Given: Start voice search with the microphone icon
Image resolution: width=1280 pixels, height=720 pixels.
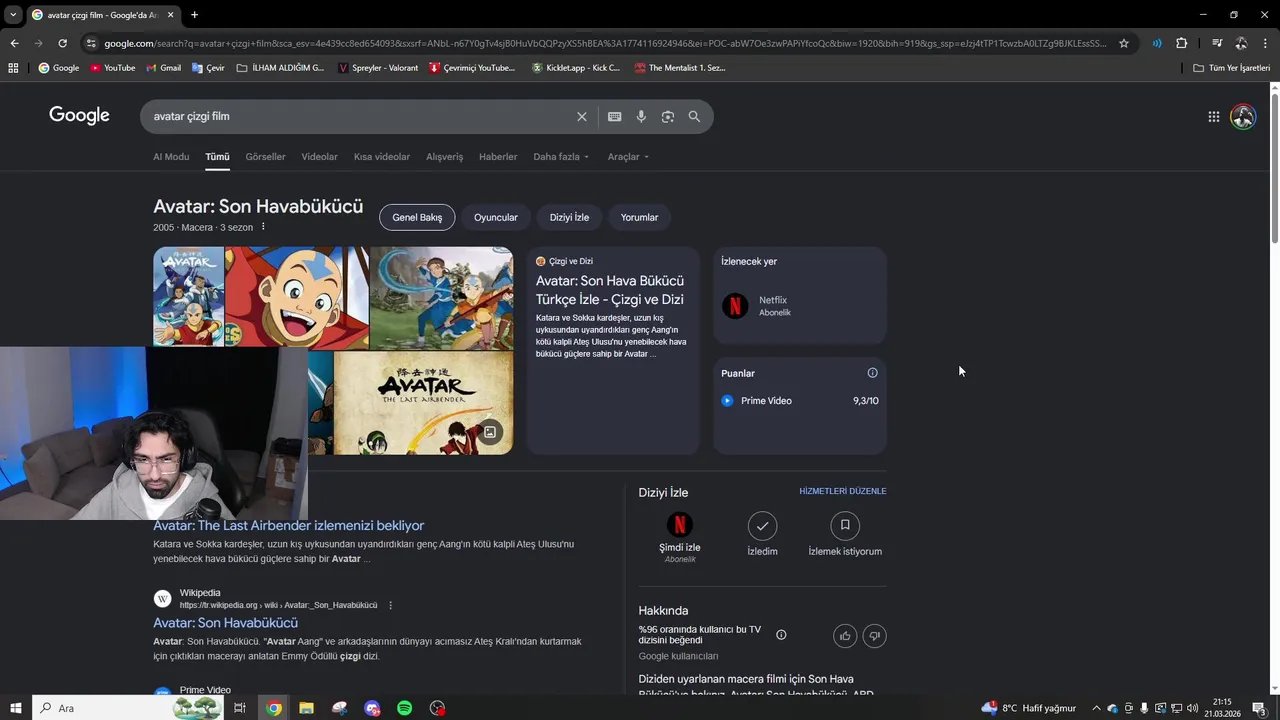Looking at the screenshot, I should (x=641, y=117).
